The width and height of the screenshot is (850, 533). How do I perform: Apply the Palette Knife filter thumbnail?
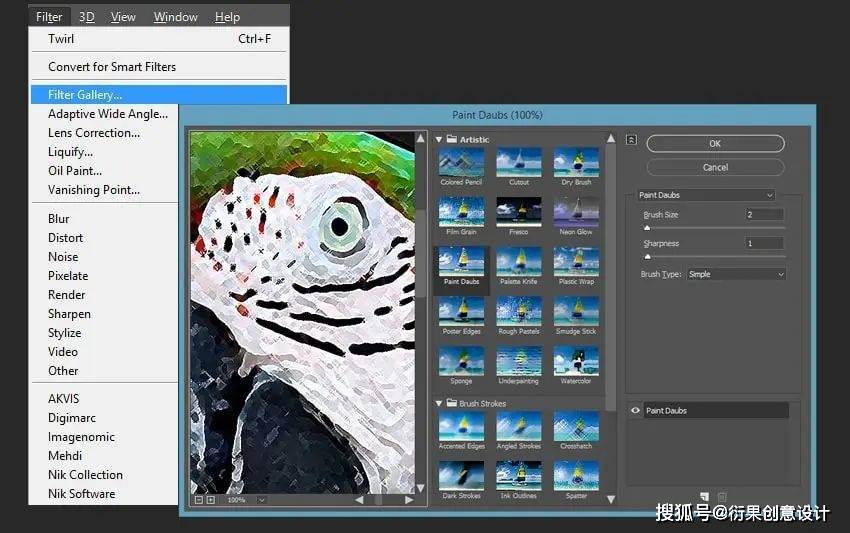(x=518, y=263)
